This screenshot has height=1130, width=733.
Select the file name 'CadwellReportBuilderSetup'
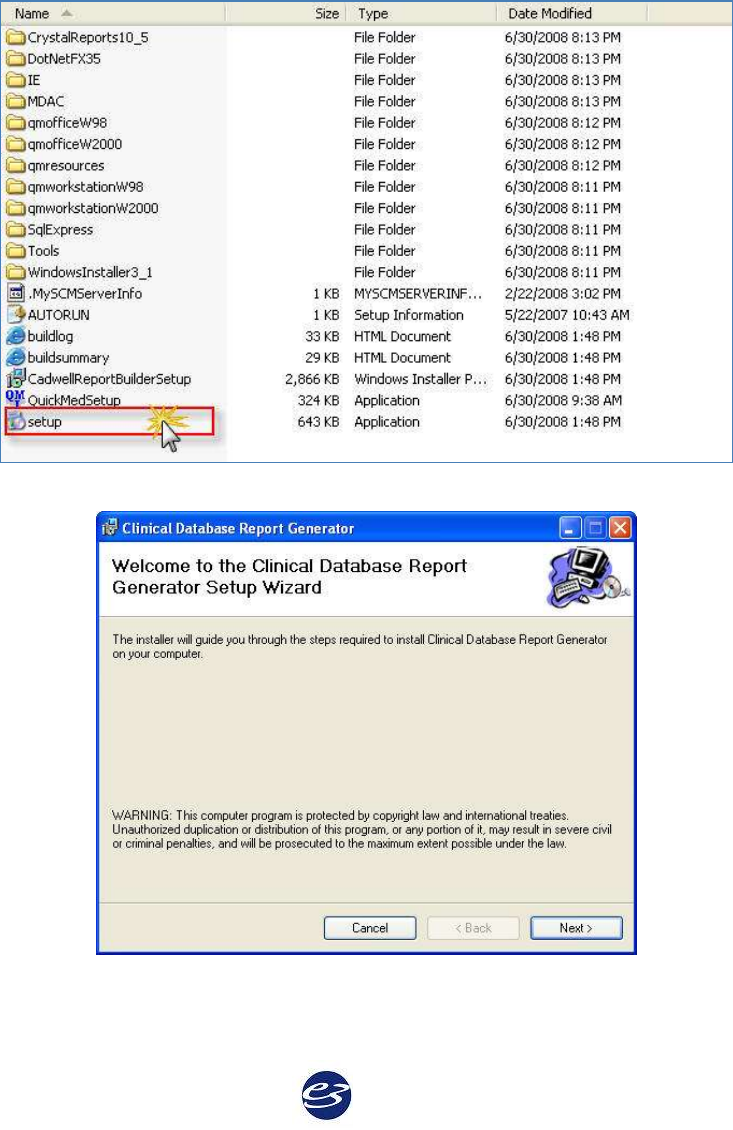tap(110, 379)
